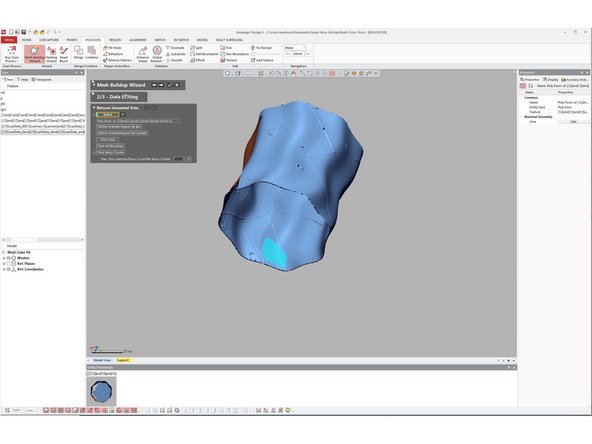The image size is (592, 444).
Task: Open the Sew Boundaries tool
Action: [234, 54]
